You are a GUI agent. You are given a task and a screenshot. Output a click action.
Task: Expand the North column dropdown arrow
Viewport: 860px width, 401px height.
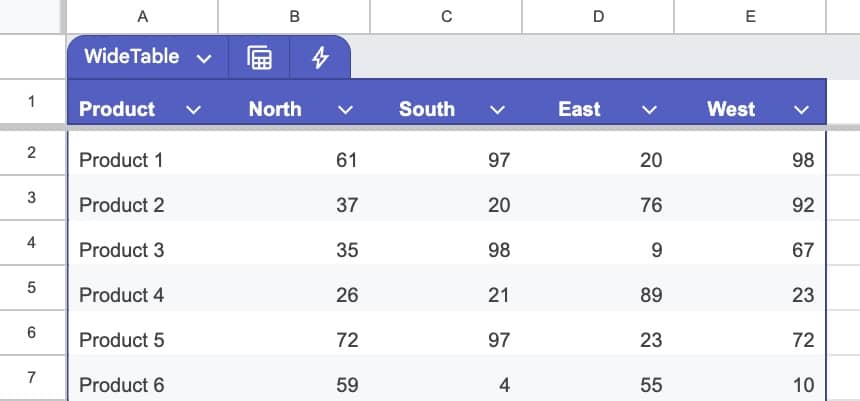345,110
